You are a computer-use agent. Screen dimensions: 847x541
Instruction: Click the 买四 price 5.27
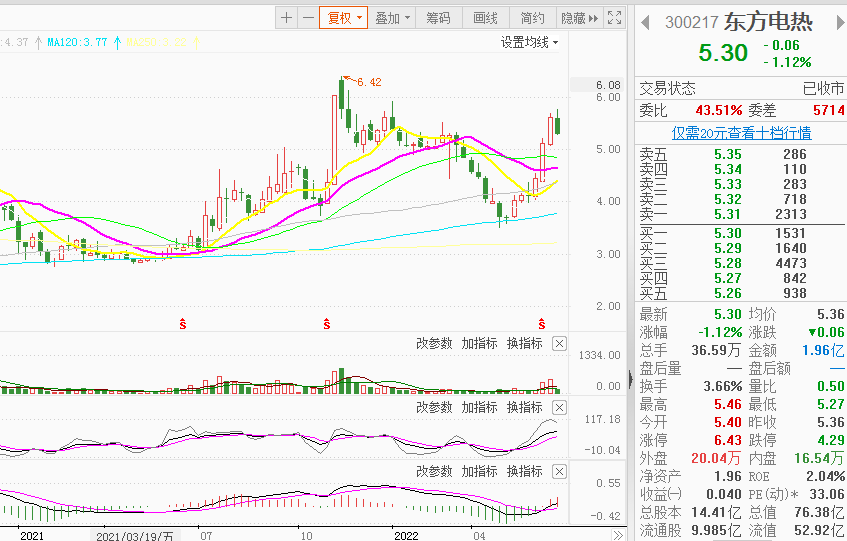[x=728, y=278]
